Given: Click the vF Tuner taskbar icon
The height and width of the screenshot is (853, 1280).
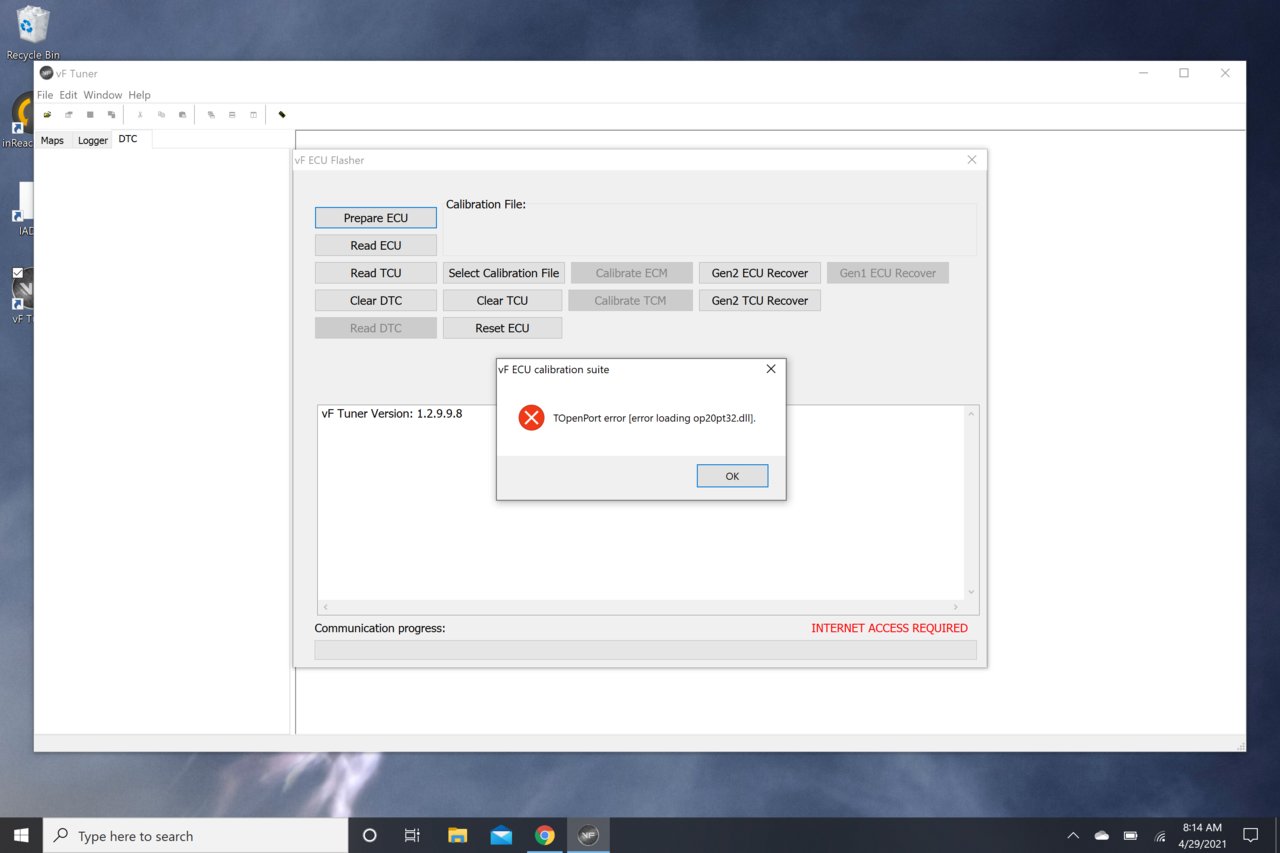Looking at the screenshot, I should tap(589, 835).
